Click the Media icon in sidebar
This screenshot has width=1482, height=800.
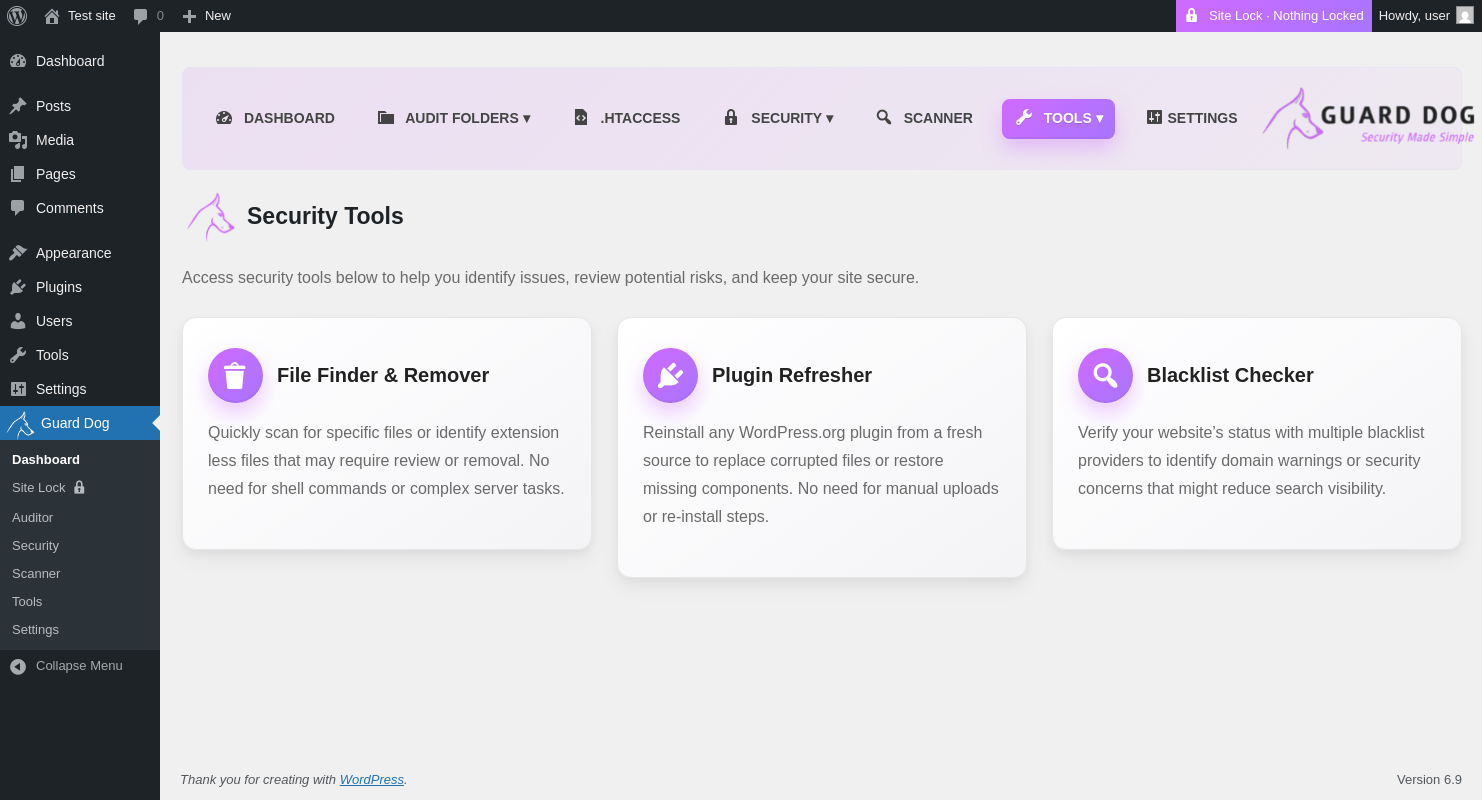[x=18, y=140]
